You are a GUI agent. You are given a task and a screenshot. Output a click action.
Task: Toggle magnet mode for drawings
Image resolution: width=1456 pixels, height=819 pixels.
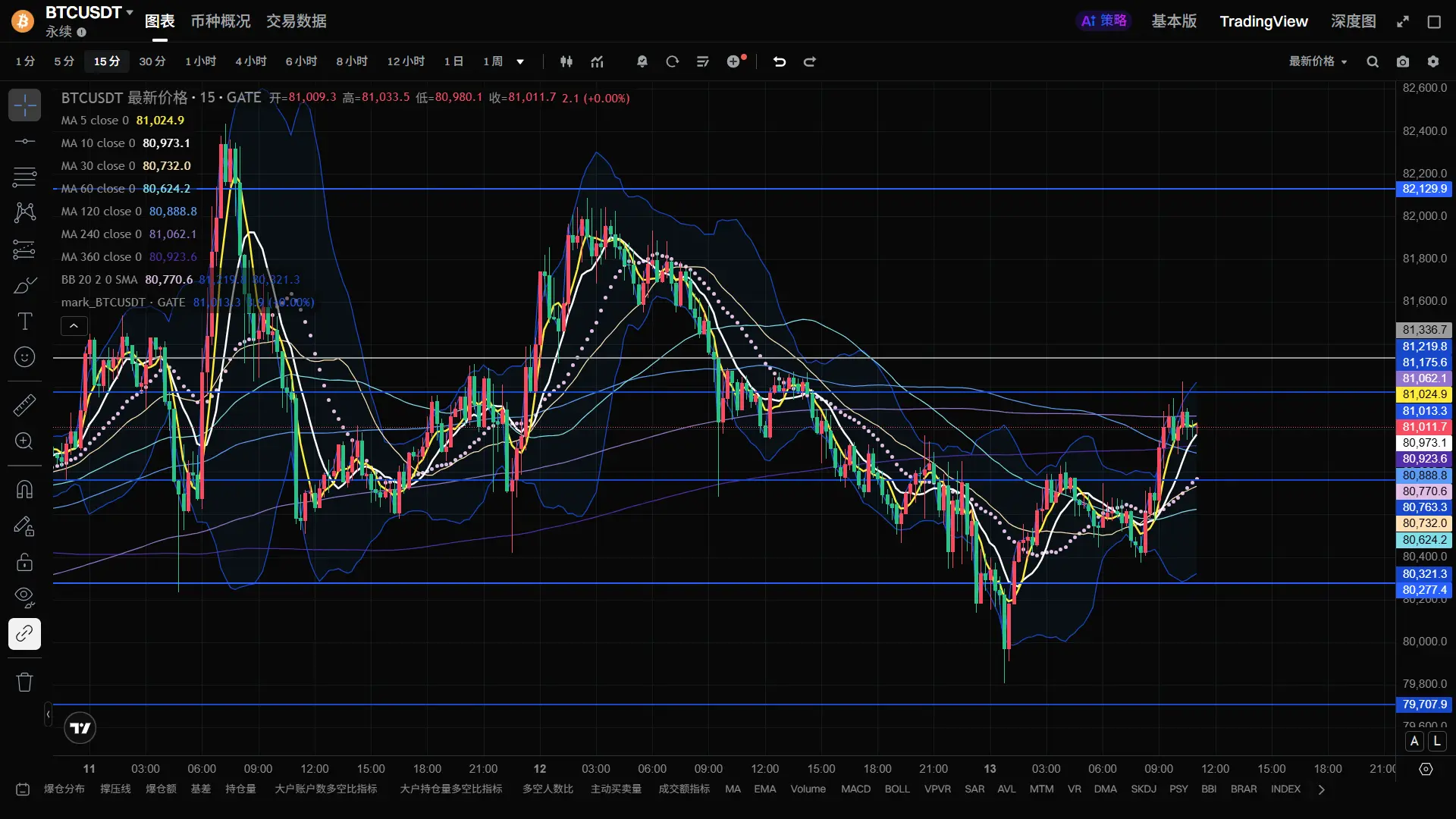[24, 489]
